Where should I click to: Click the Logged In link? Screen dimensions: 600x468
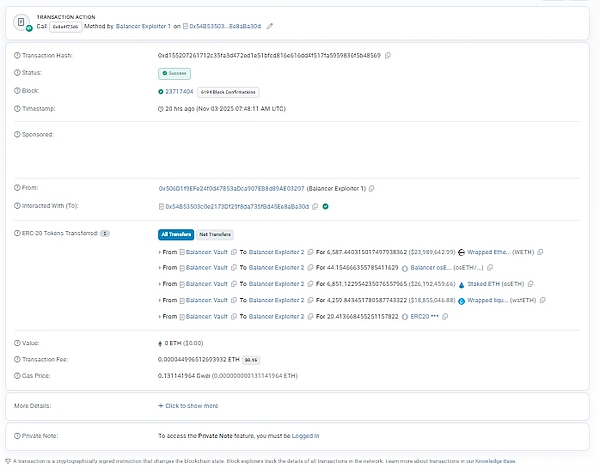[x=305, y=436]
